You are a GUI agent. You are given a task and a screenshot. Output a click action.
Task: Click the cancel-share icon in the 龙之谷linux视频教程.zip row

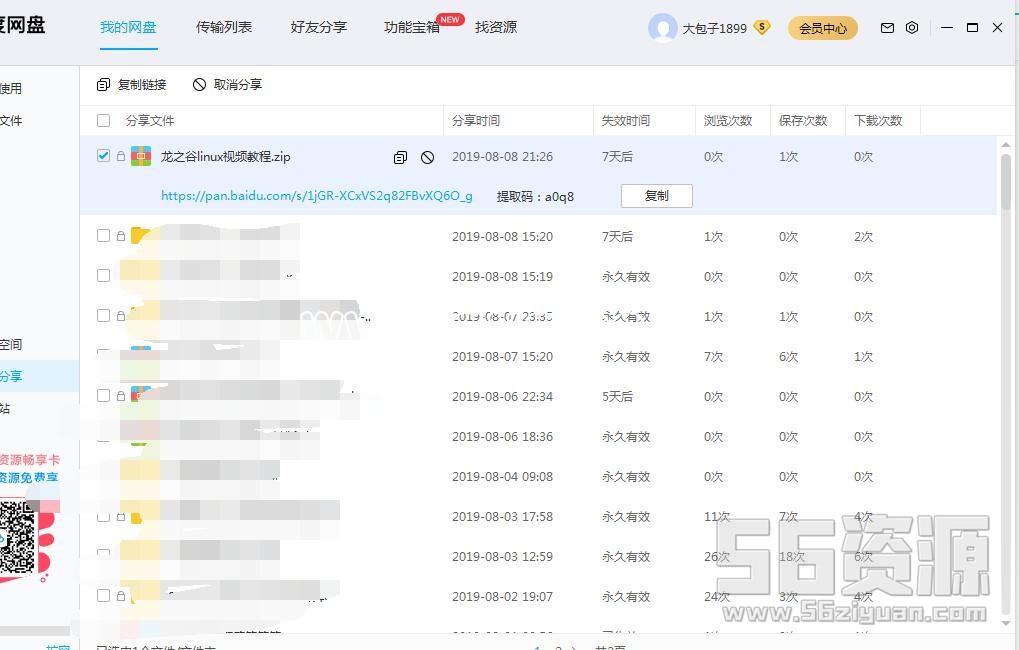[427, 157]
